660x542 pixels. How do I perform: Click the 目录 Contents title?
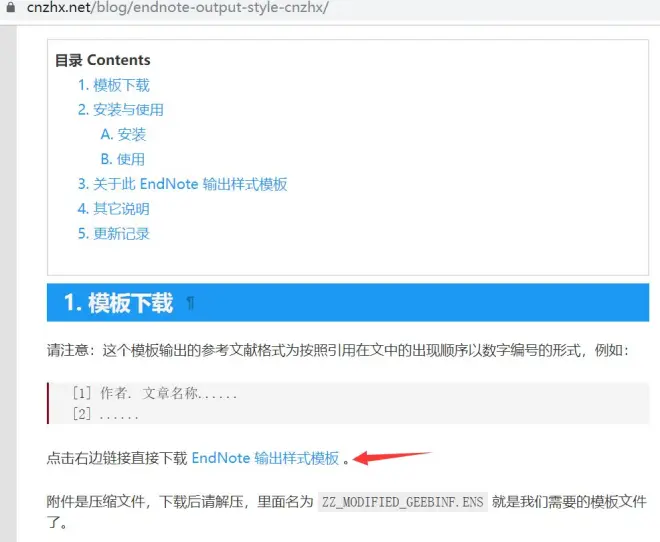[103, 60]
